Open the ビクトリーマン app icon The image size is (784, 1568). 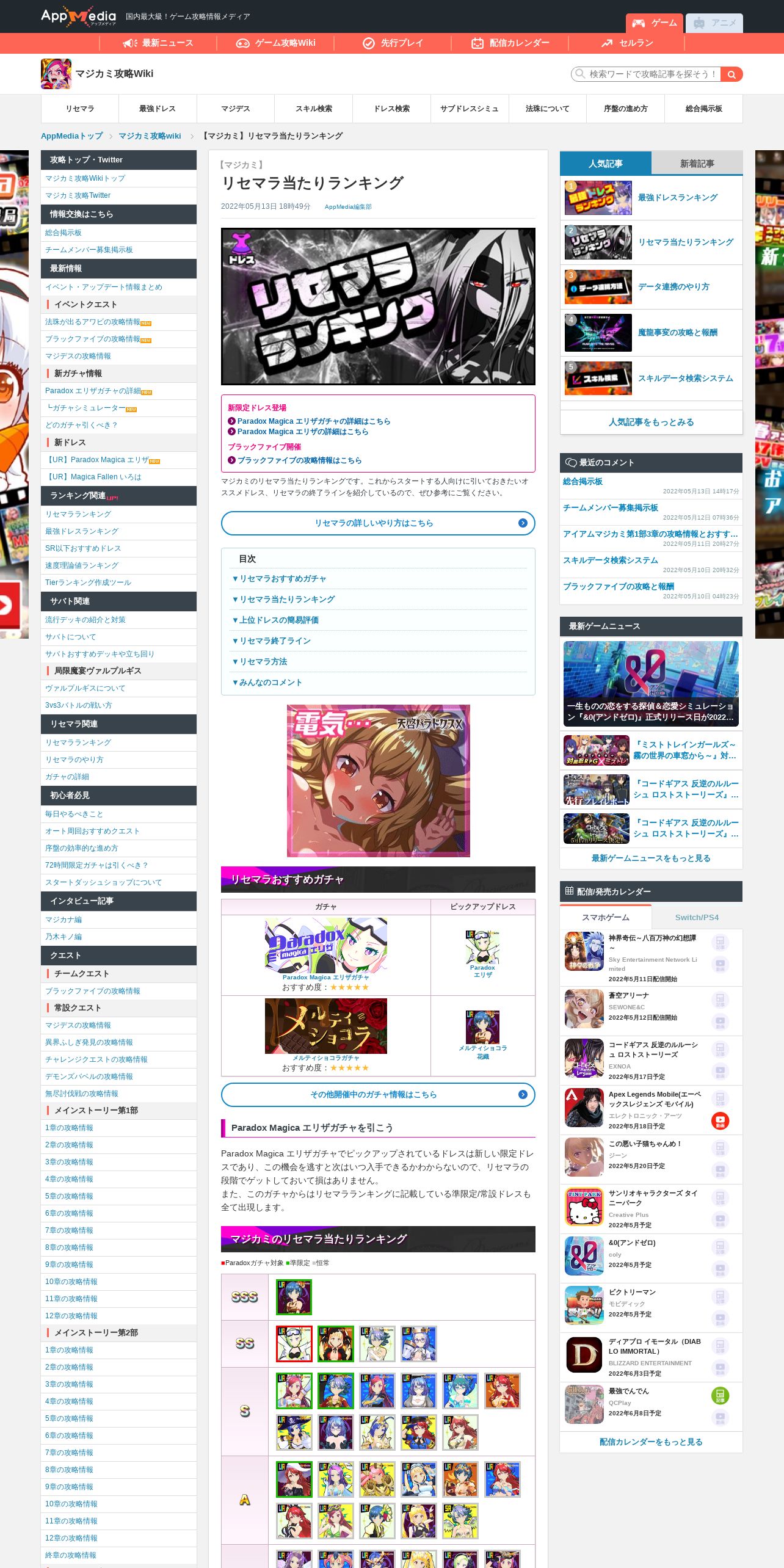[x=584, y=1305]
